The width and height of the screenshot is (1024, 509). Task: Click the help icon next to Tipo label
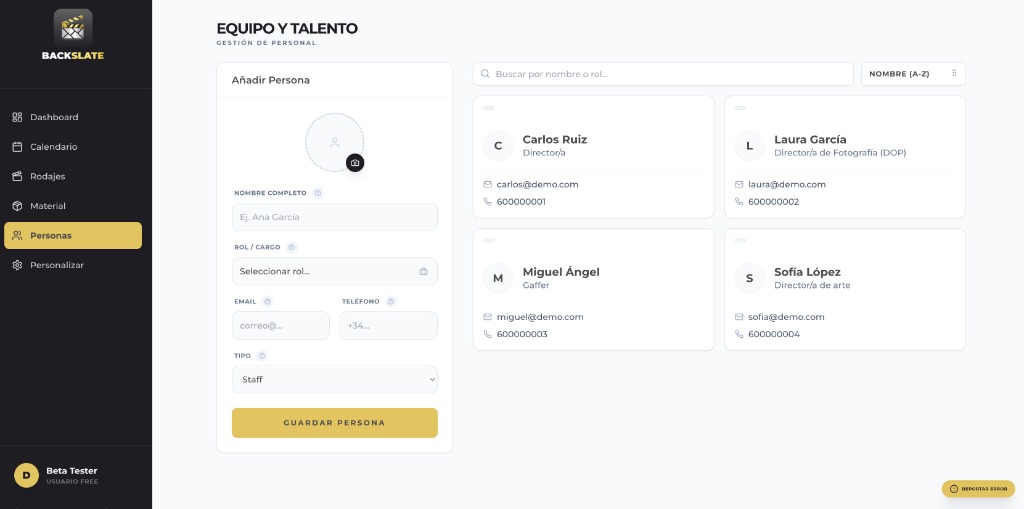(x=262, y=355)
